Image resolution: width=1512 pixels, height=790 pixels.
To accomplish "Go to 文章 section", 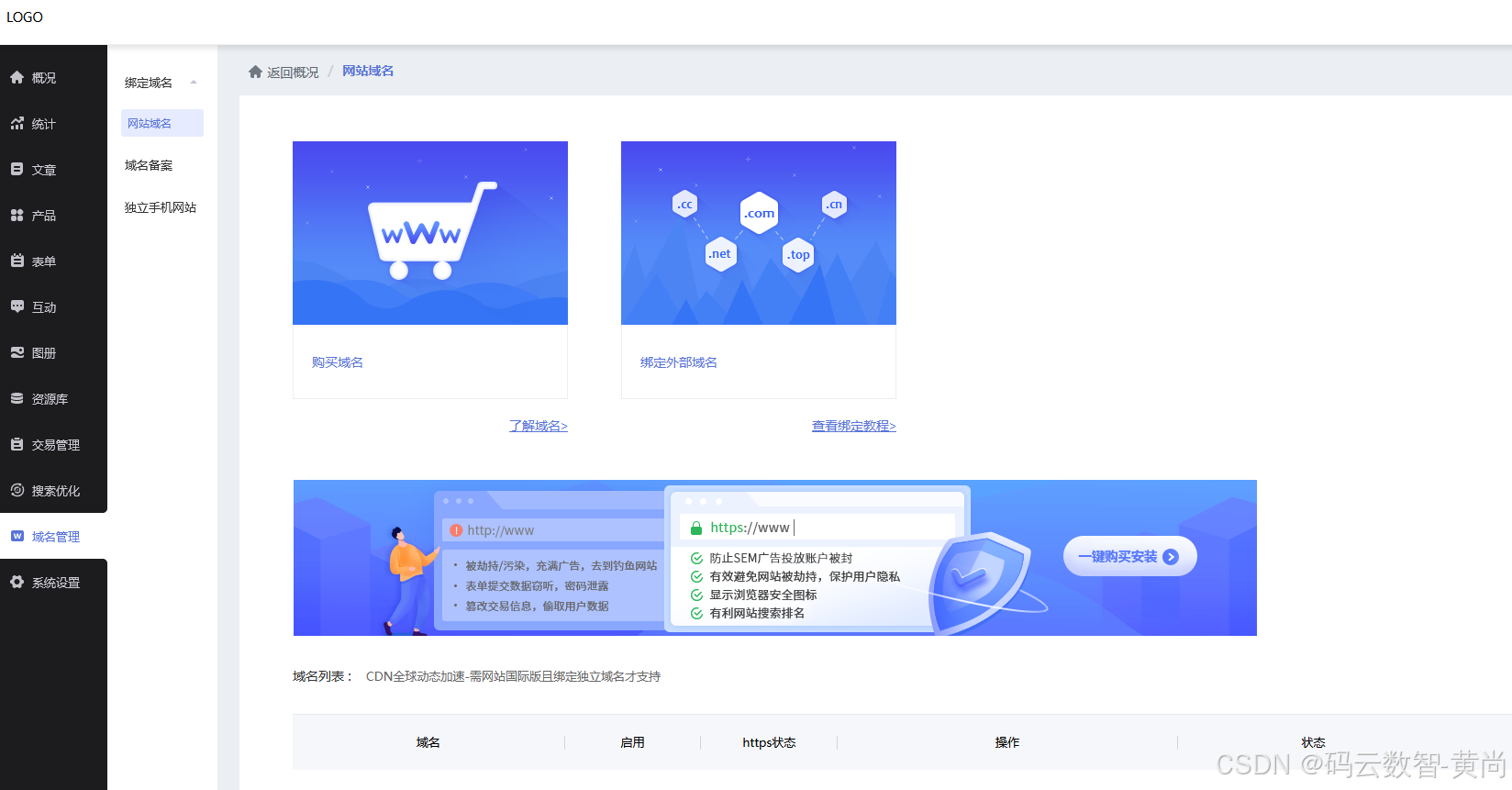I will coord(53,170).
